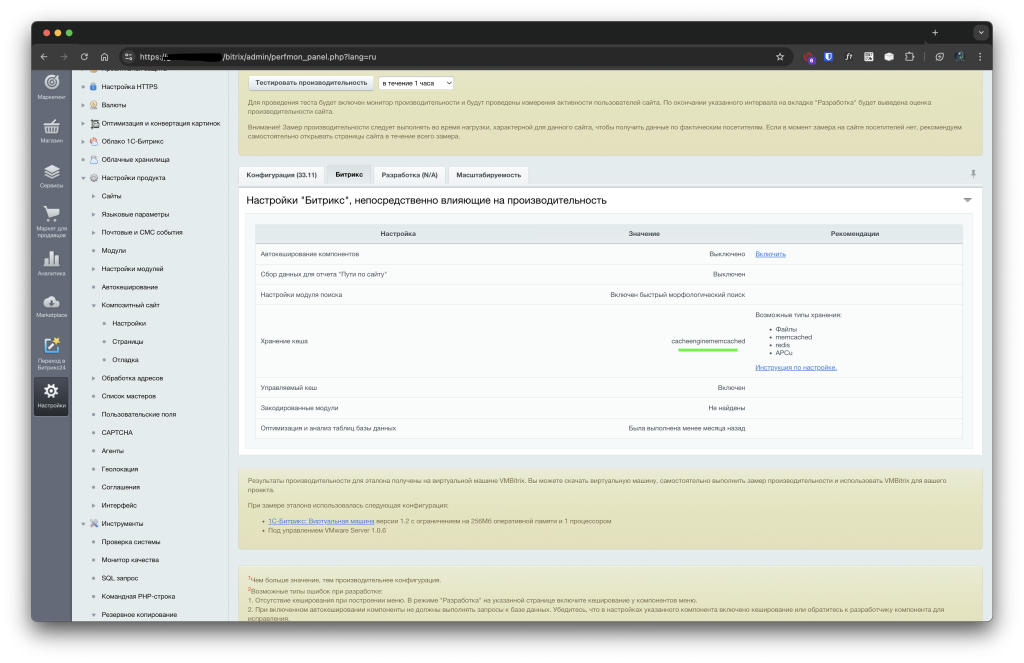
Task: Pin the tab panel with pin icon
Action: [x=973, y=174]
